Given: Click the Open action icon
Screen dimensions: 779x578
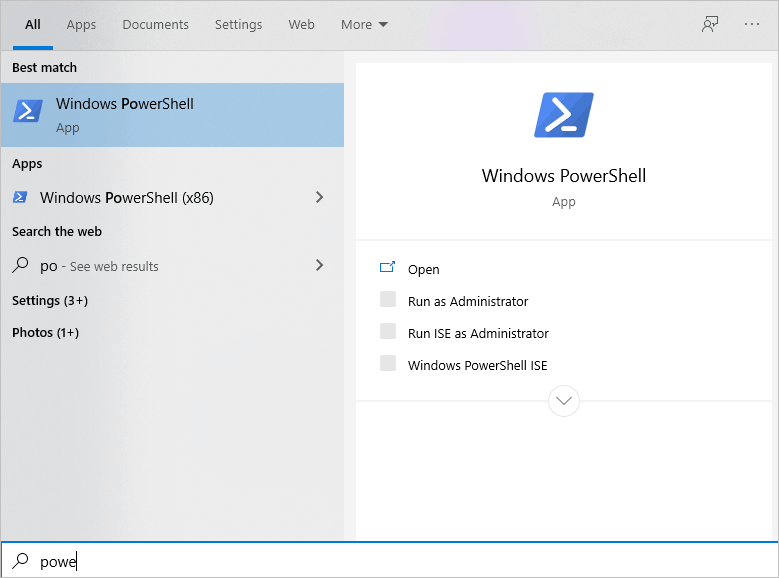Looking at the screenshot, I should [388, 267].
